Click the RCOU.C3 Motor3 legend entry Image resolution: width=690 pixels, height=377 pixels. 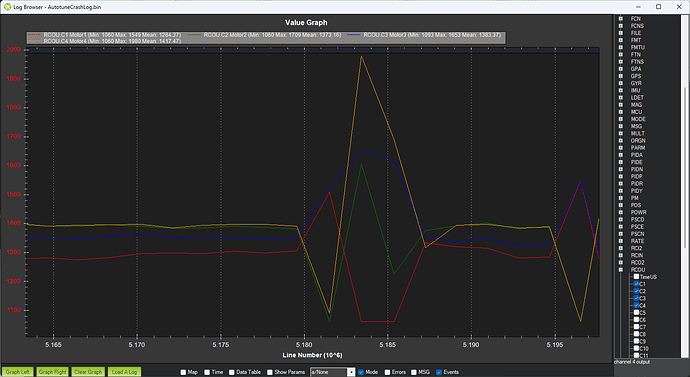424,35
